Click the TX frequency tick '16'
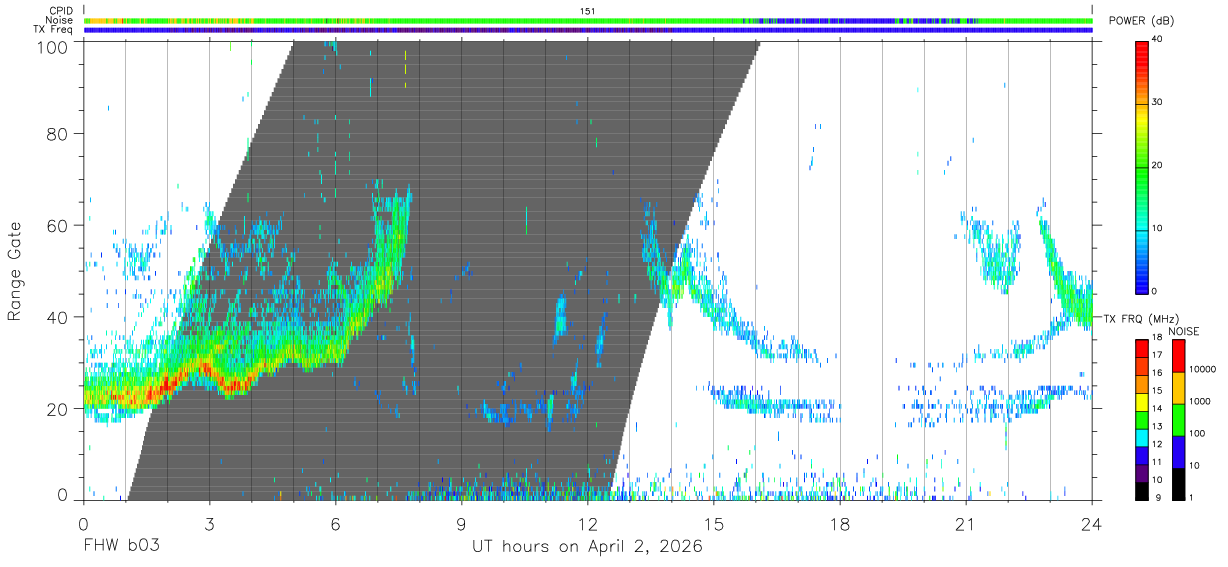Screen dimensions: 1228x567 point(1158,373)
